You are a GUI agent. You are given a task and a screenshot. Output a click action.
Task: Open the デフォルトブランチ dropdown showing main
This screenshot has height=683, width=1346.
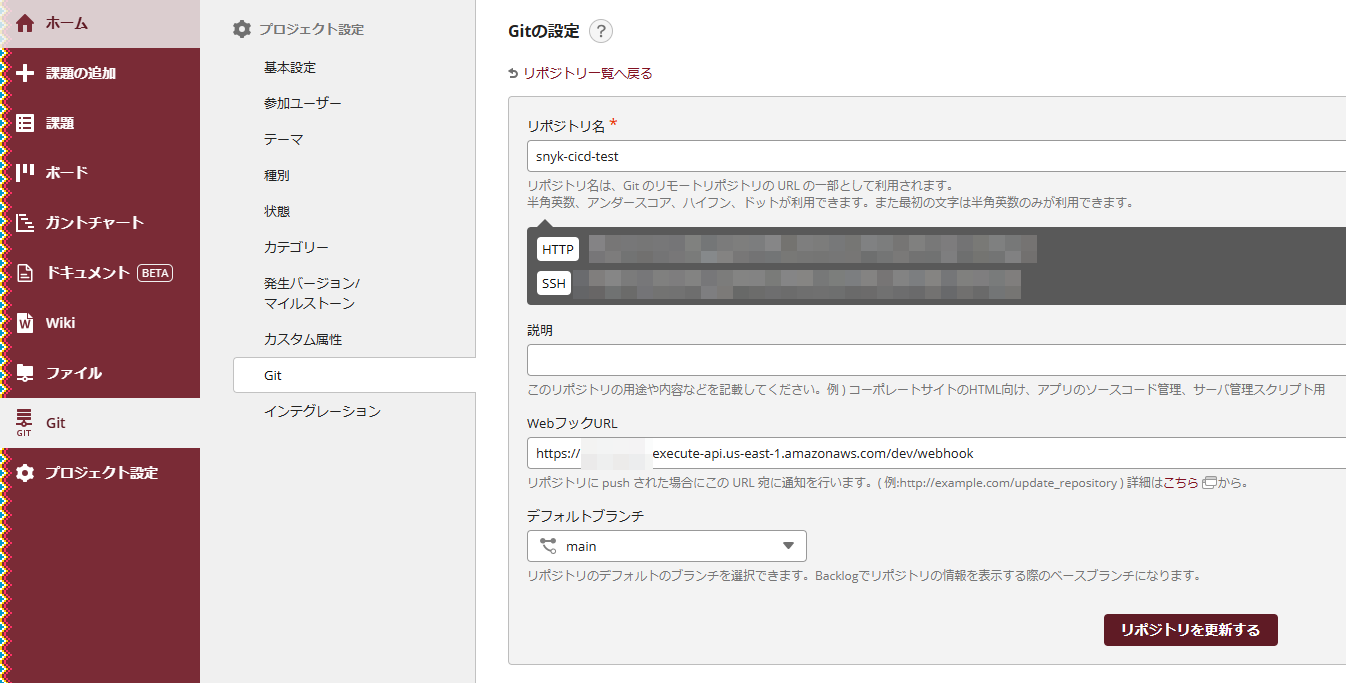pyautogui.click(x=666, y=546)
